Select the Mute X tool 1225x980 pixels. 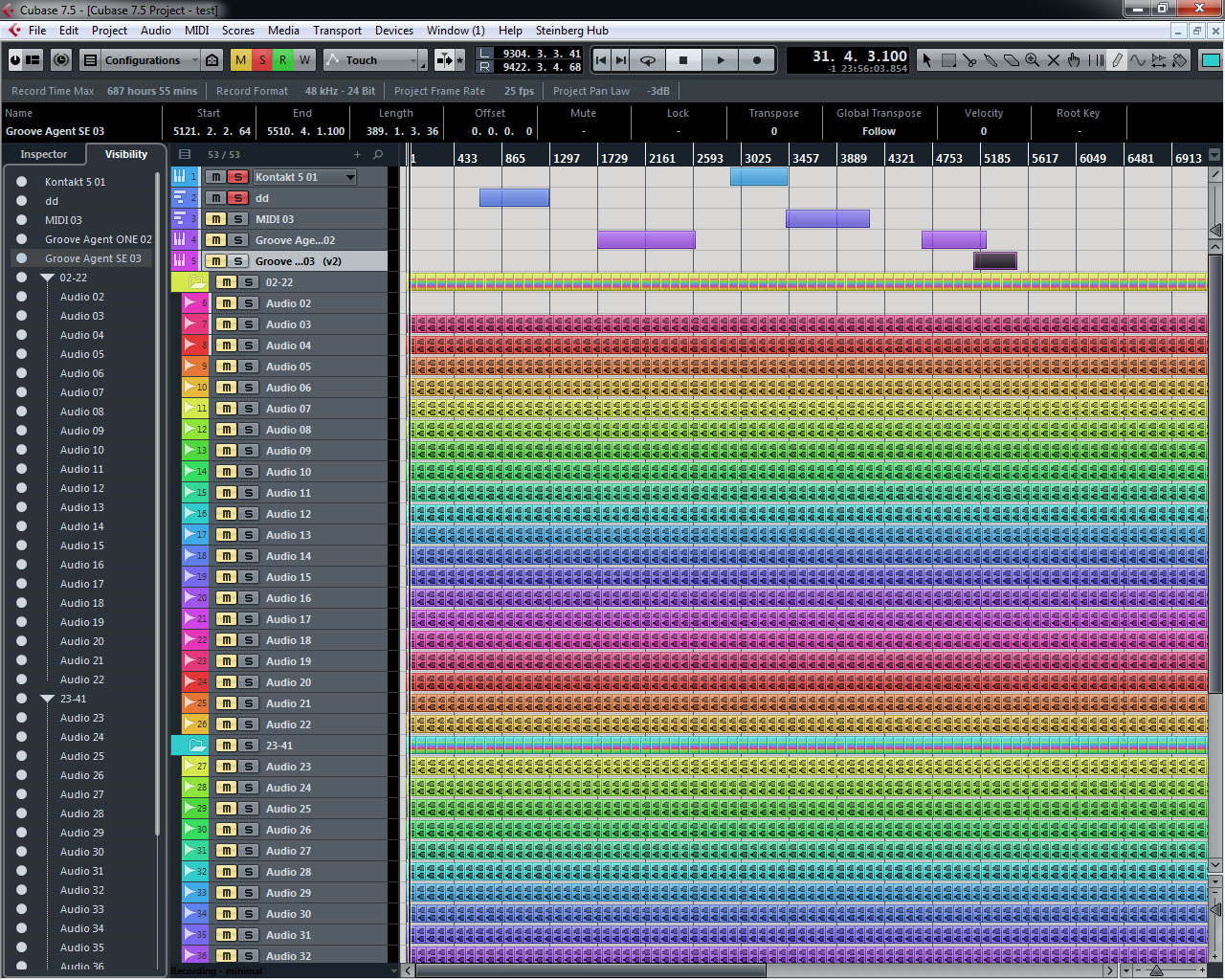pyautogui.click(x=1054, y=60)
